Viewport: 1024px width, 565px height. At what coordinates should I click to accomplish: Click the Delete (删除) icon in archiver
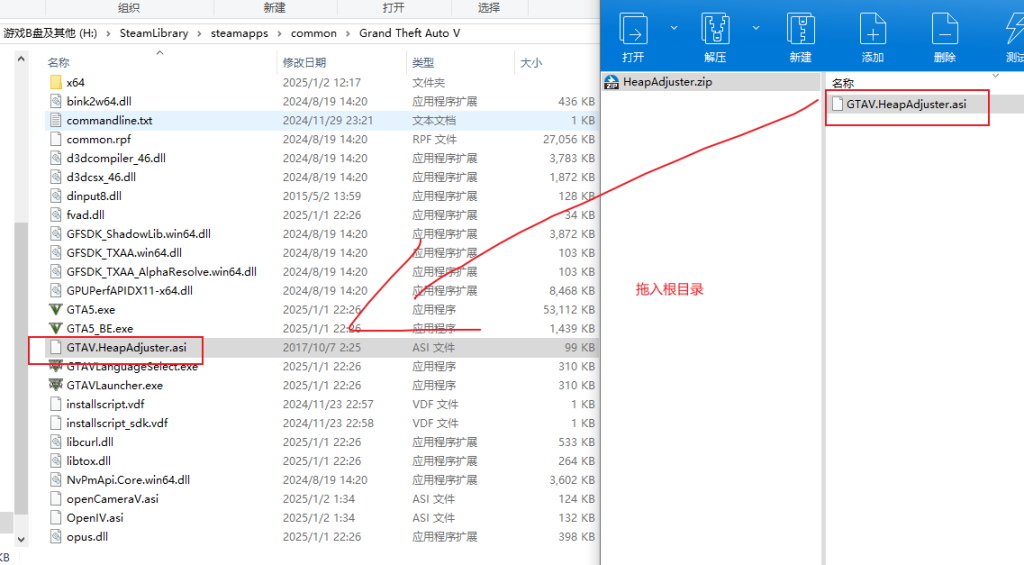click(x=944, y=29)
